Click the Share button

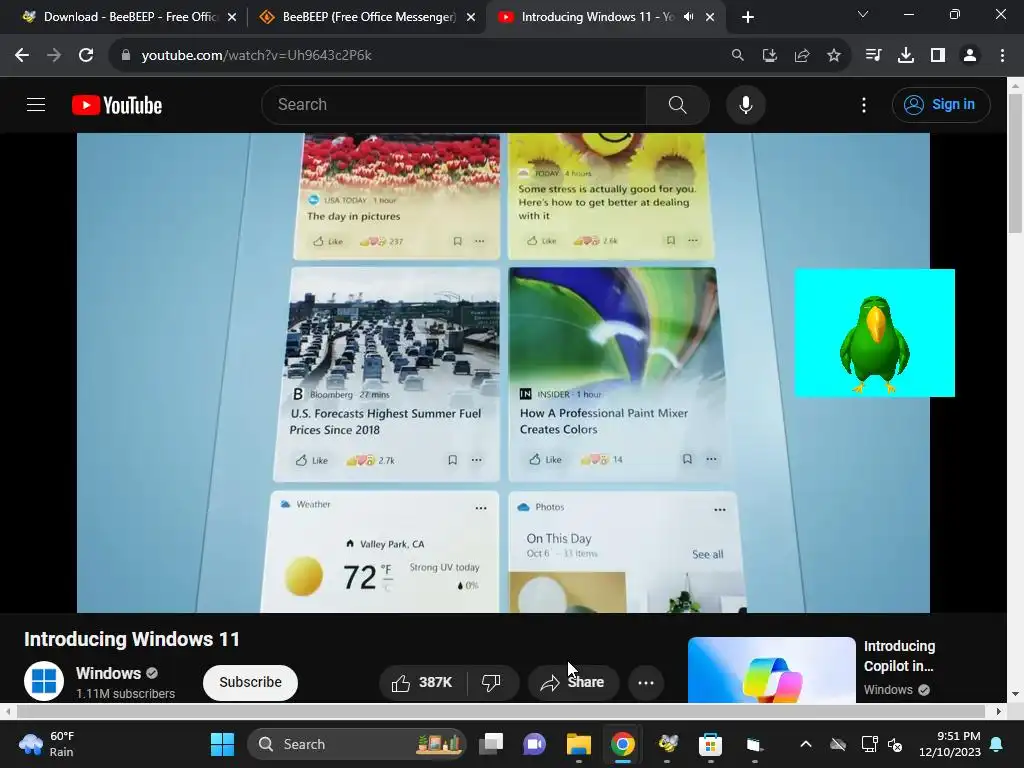(x=573, y=683)
